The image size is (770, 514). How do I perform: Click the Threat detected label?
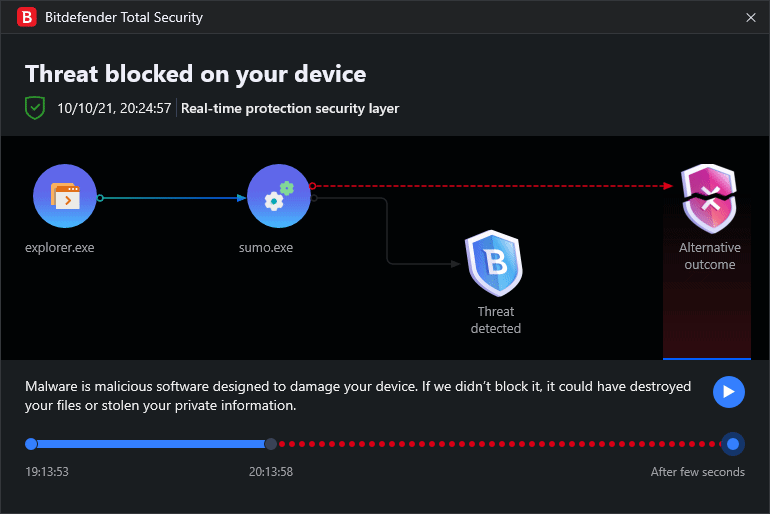(496, 320)
